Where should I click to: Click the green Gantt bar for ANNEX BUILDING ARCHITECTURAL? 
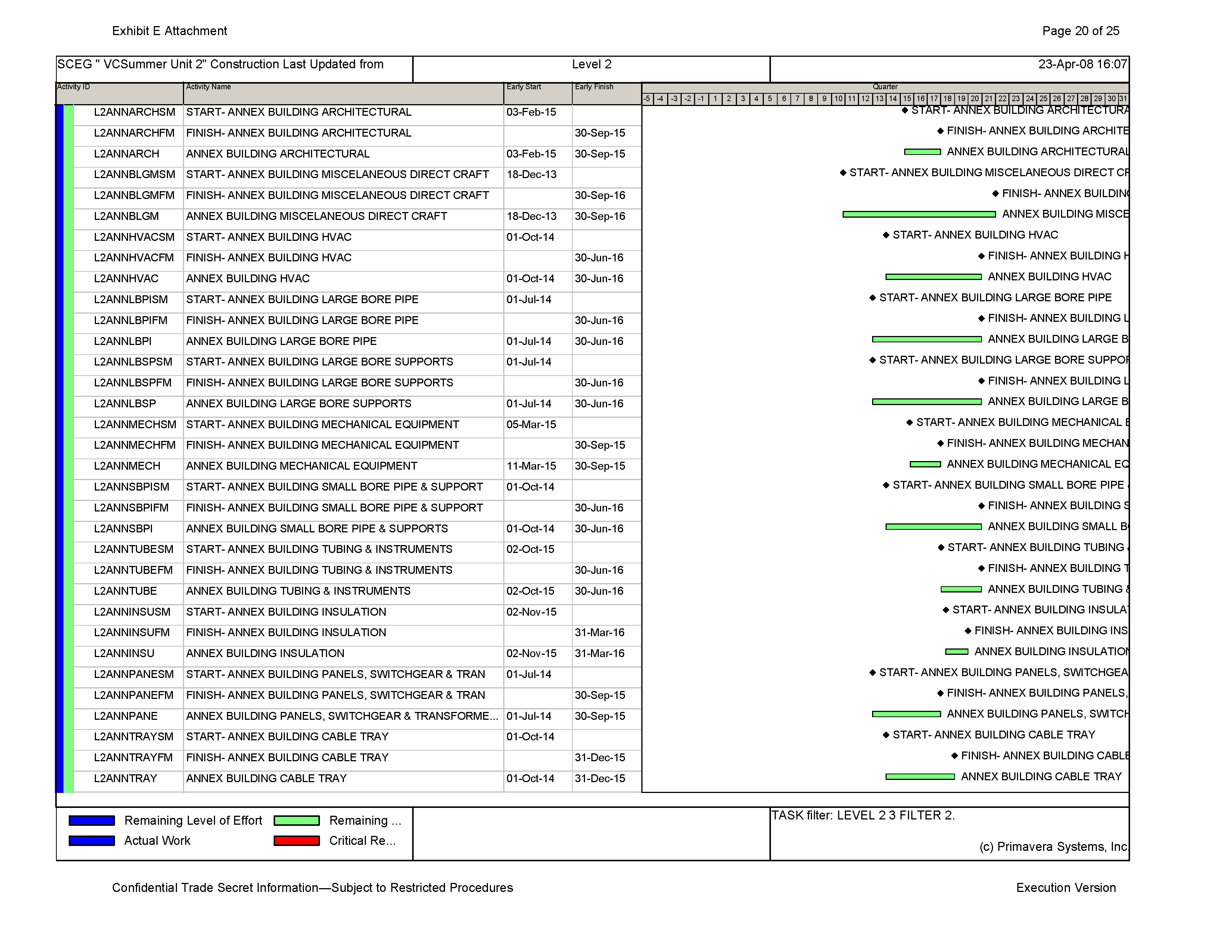click(x=922, y=152)
